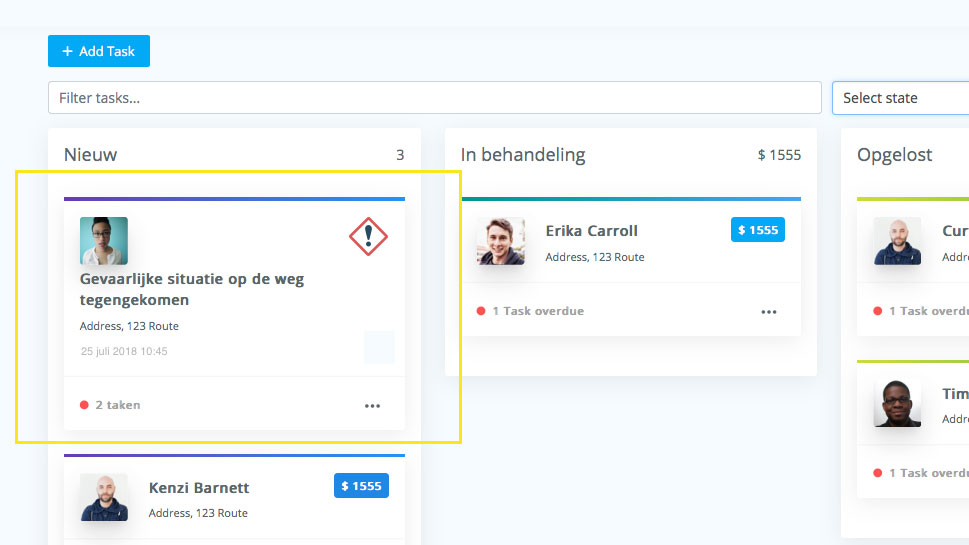Viewport: 969px width, 545px height.
Task: Open Erika Carroll's name link
Action: click(591, 231)
